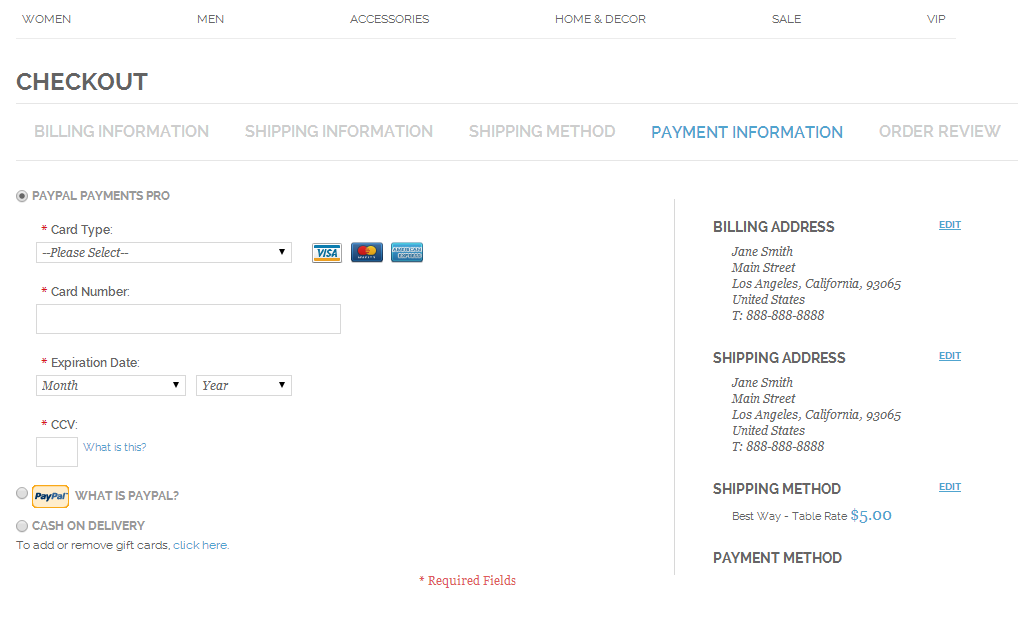1018x622 pixels.
Task: Click 'click here' to add gift cards
Action: pos(200,545)
